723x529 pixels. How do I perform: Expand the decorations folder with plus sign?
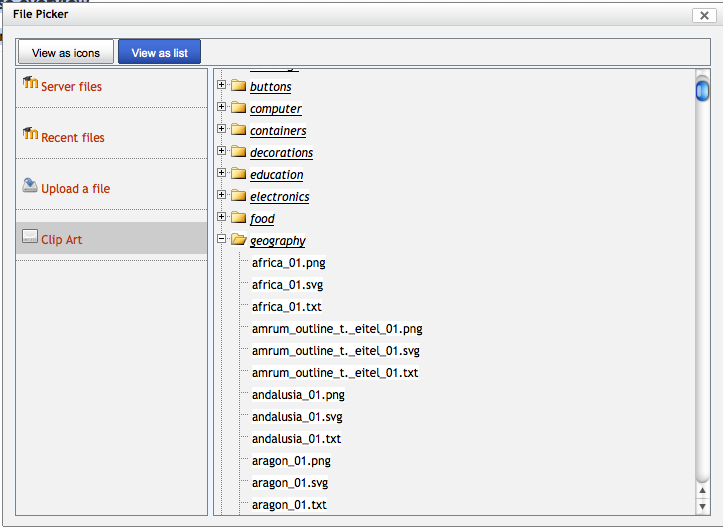[222, 152]
